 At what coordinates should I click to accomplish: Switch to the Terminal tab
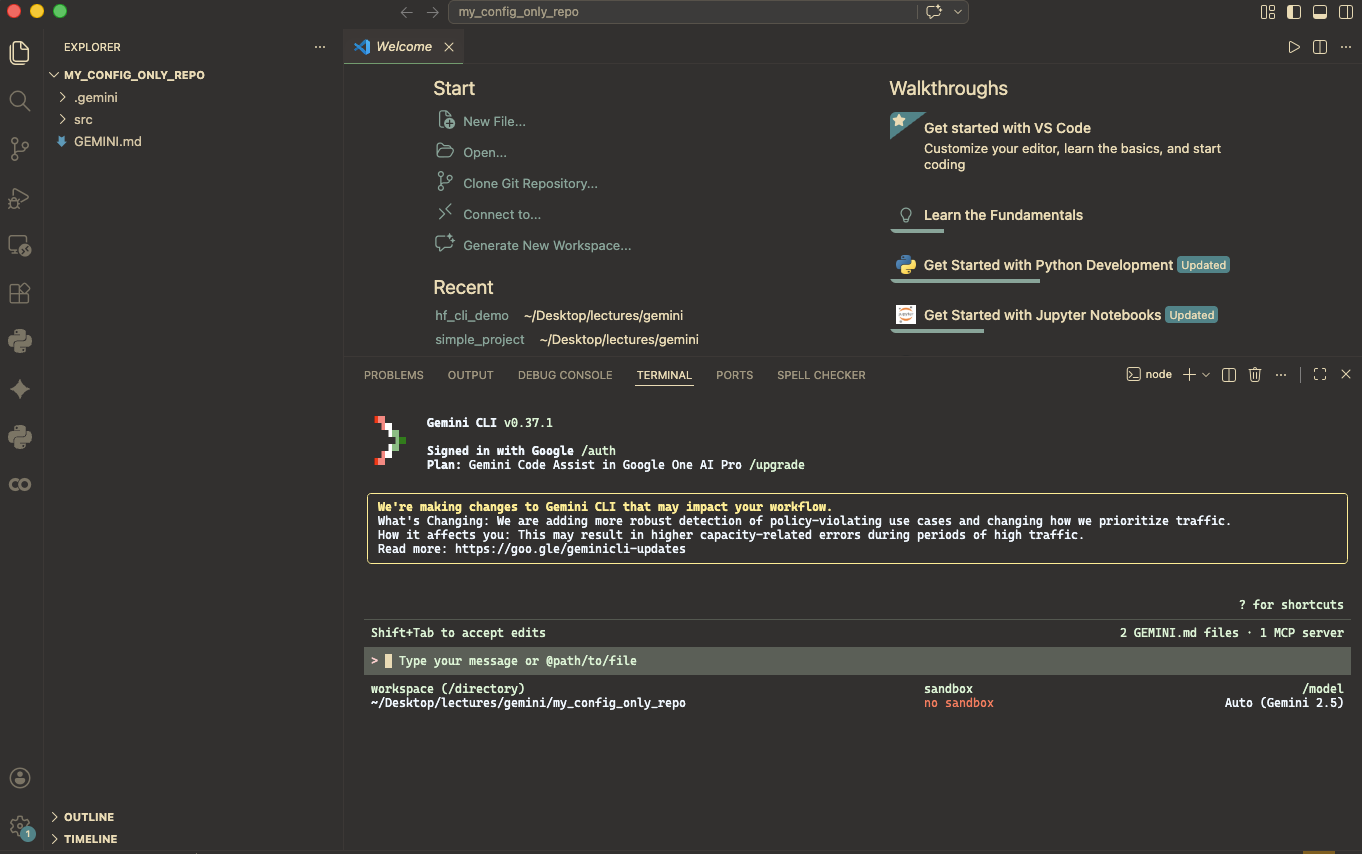[664, 375]
